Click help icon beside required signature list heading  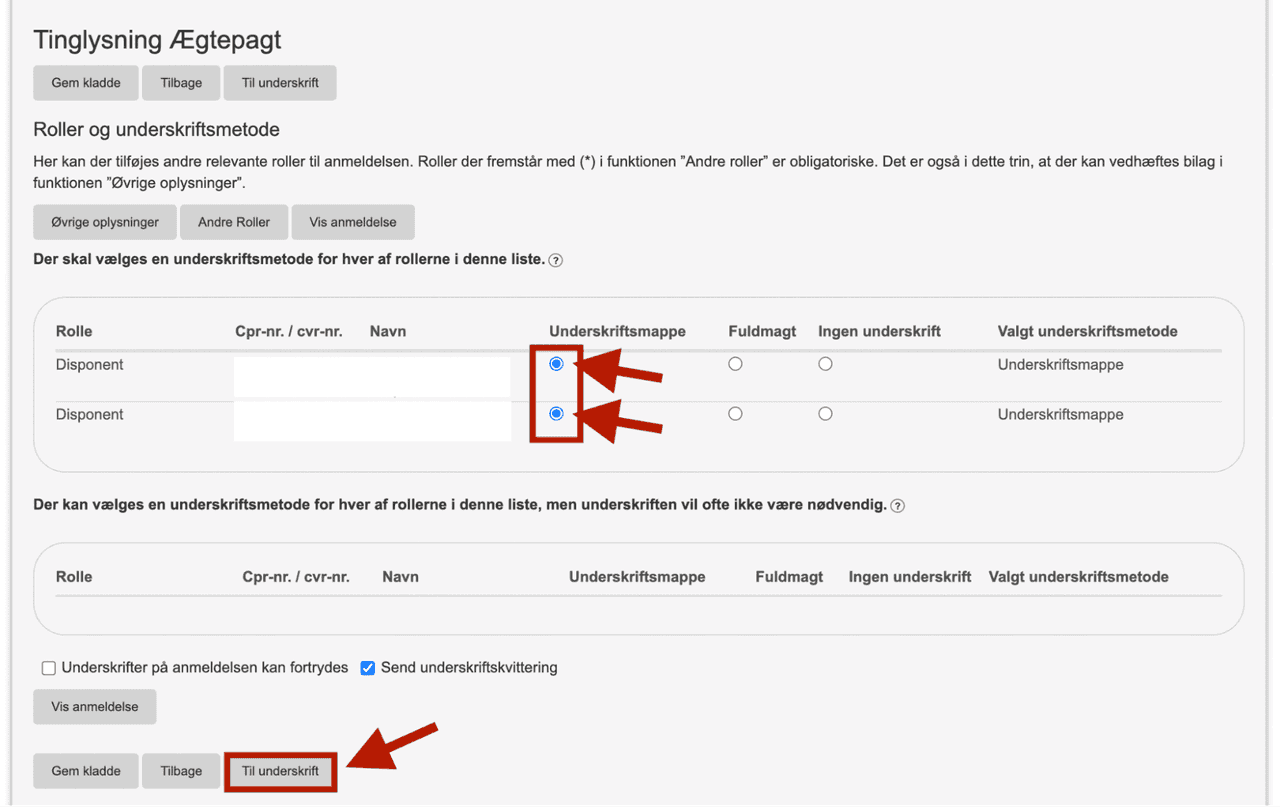556,260
